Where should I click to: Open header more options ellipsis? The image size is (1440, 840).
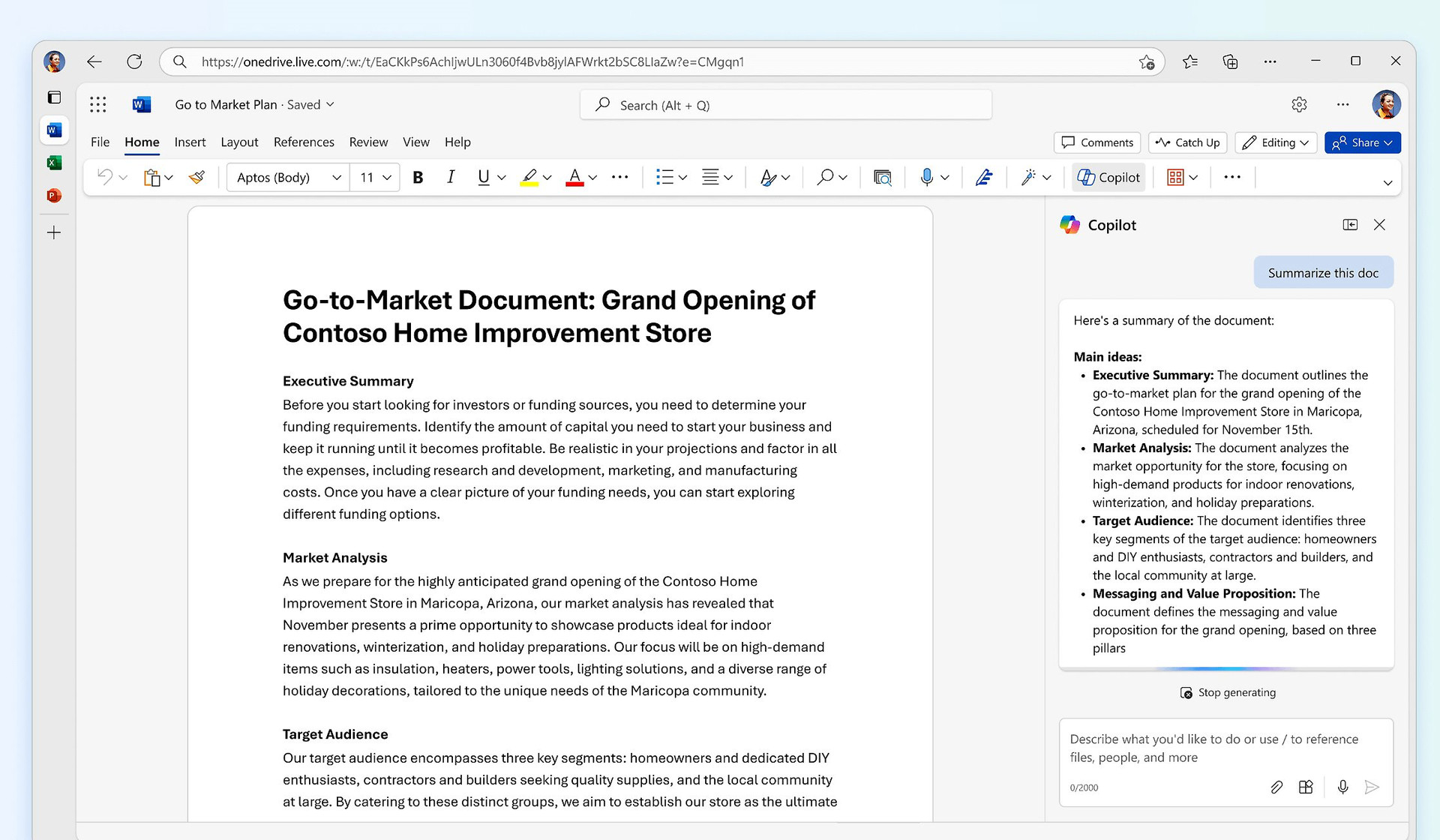1342,104
